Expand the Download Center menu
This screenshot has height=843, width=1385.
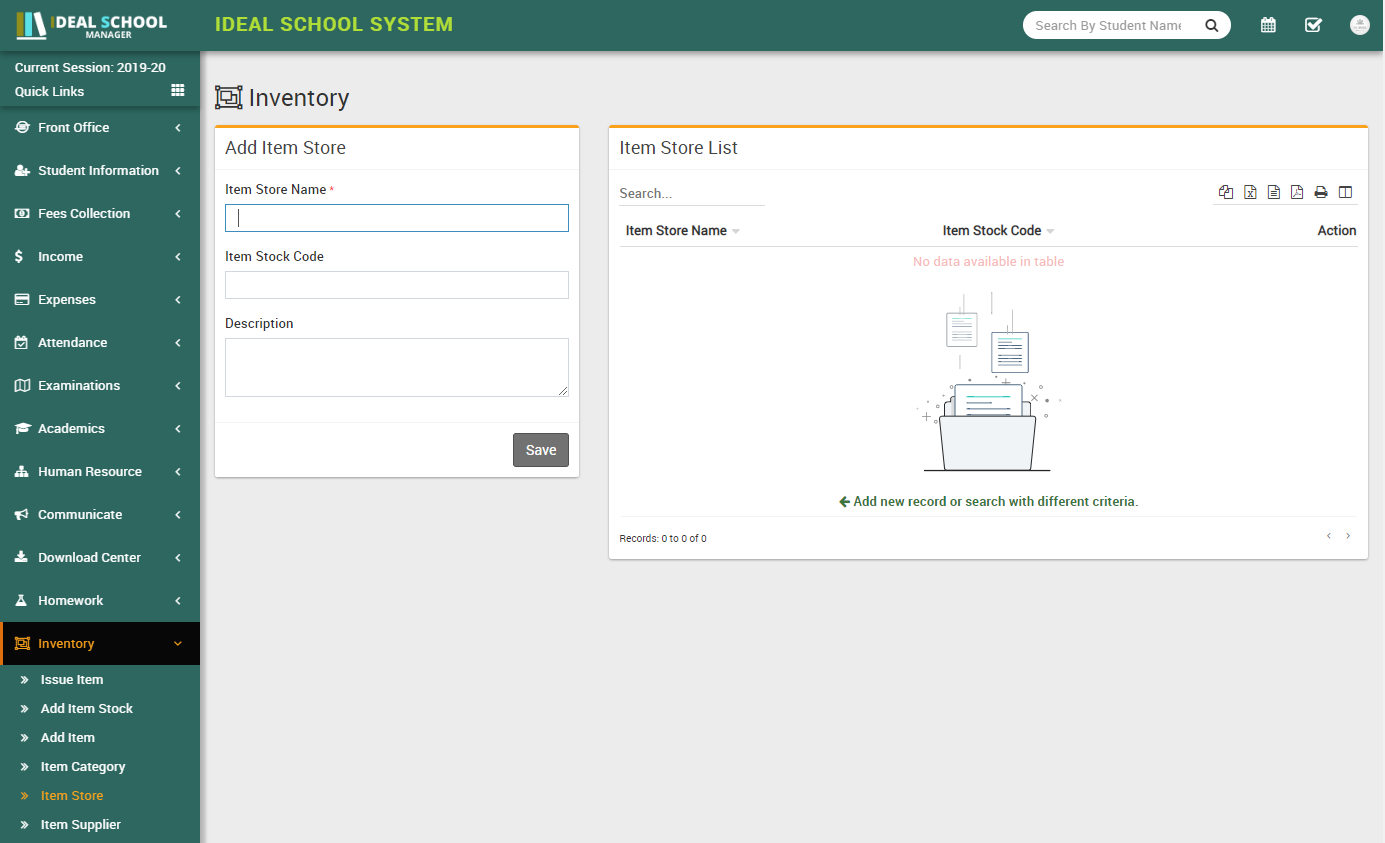(x=100, y=557)
